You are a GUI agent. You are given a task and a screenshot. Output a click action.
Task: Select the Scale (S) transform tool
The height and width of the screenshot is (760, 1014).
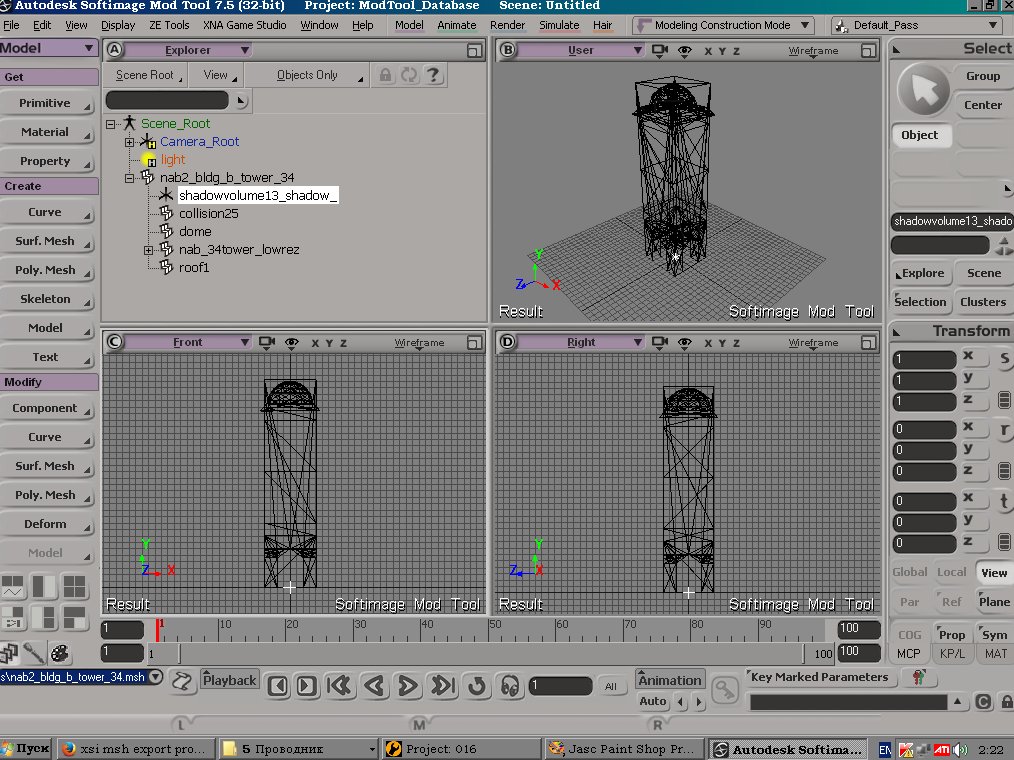(x=1004, y=359)
